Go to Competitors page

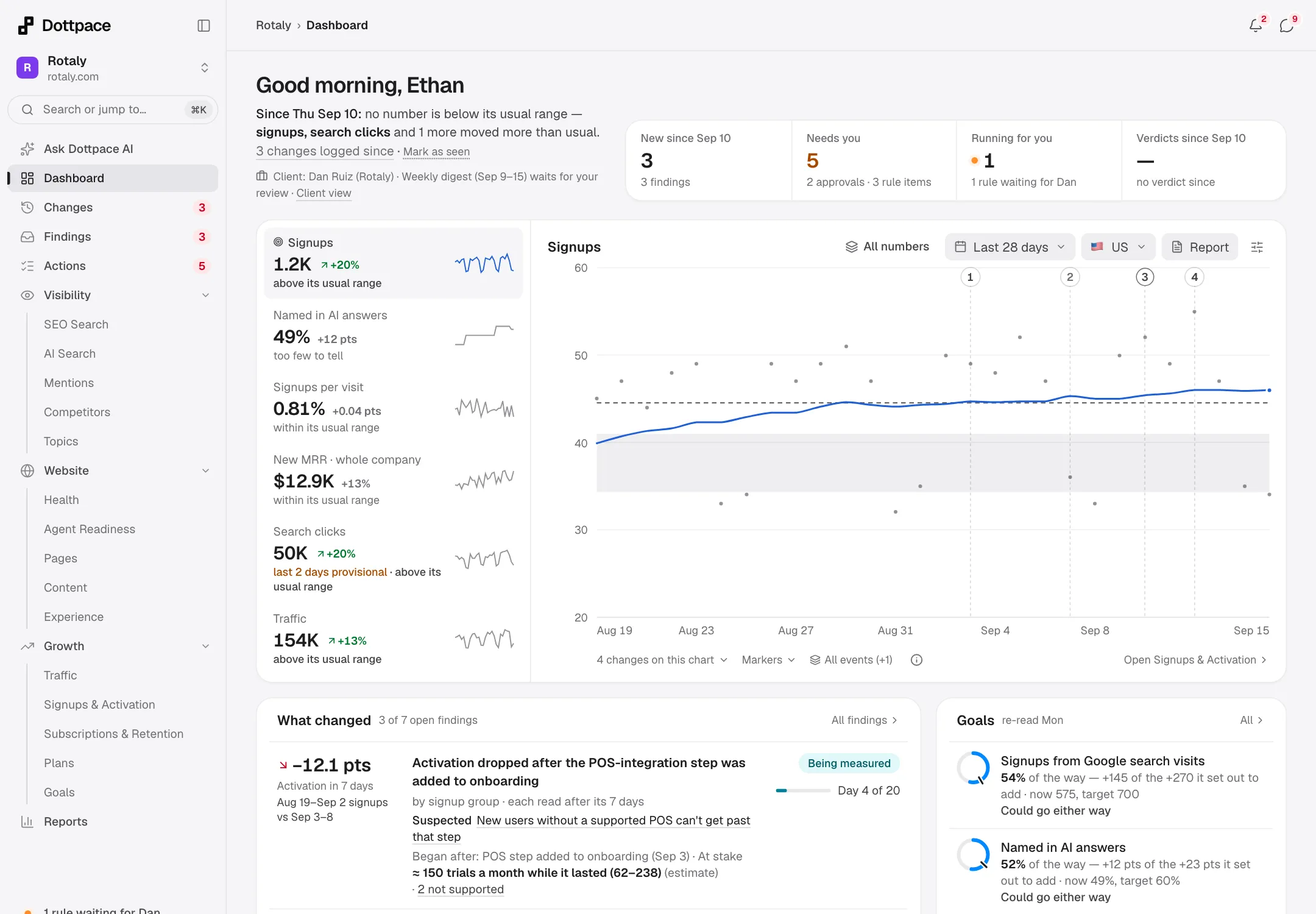click(77, 413)
